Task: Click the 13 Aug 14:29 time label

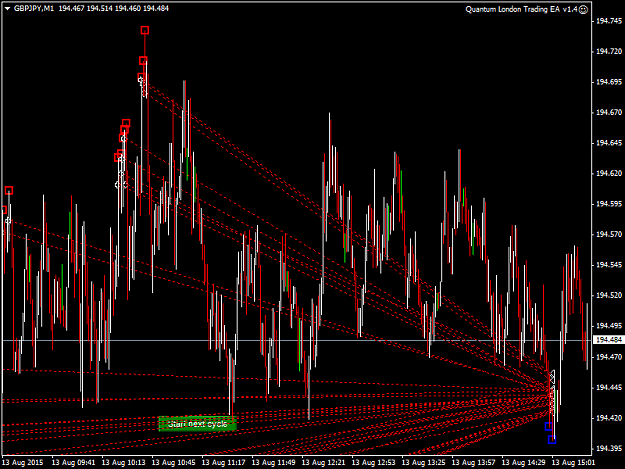Action: pos(523,463)
